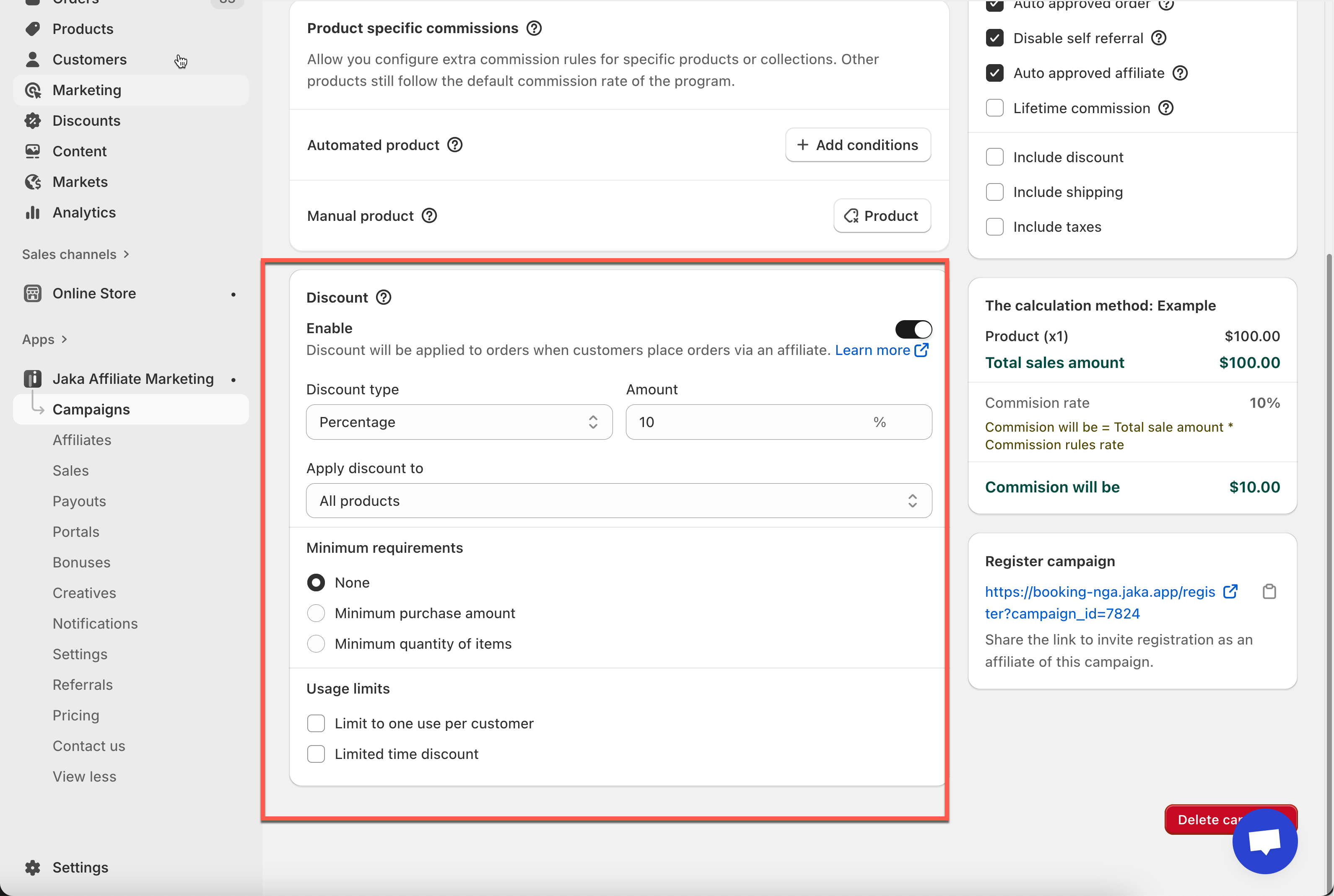Check the Lifetime commission checkbox
Image resolution: width=1334 pixels, height=896 pixels.
coord(994,108)
